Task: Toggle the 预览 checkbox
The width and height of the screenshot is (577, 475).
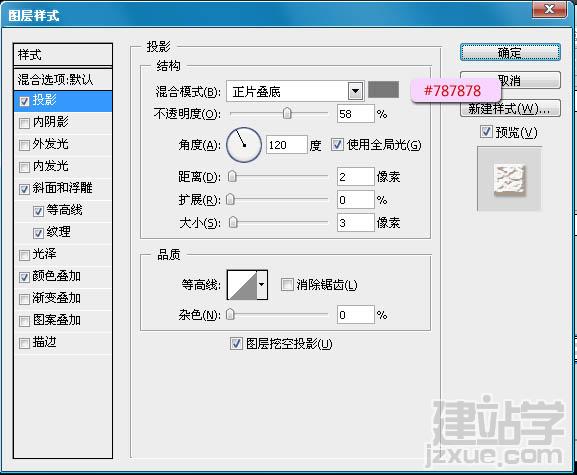Action: (486, 131)
